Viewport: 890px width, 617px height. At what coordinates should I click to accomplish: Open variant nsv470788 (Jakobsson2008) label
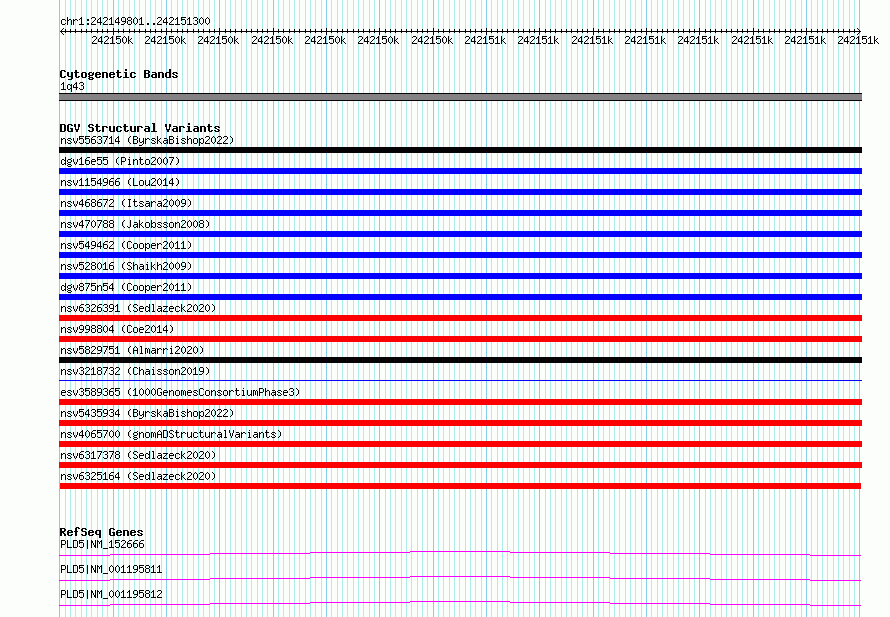pyautogui.click(x=135, y=224)
